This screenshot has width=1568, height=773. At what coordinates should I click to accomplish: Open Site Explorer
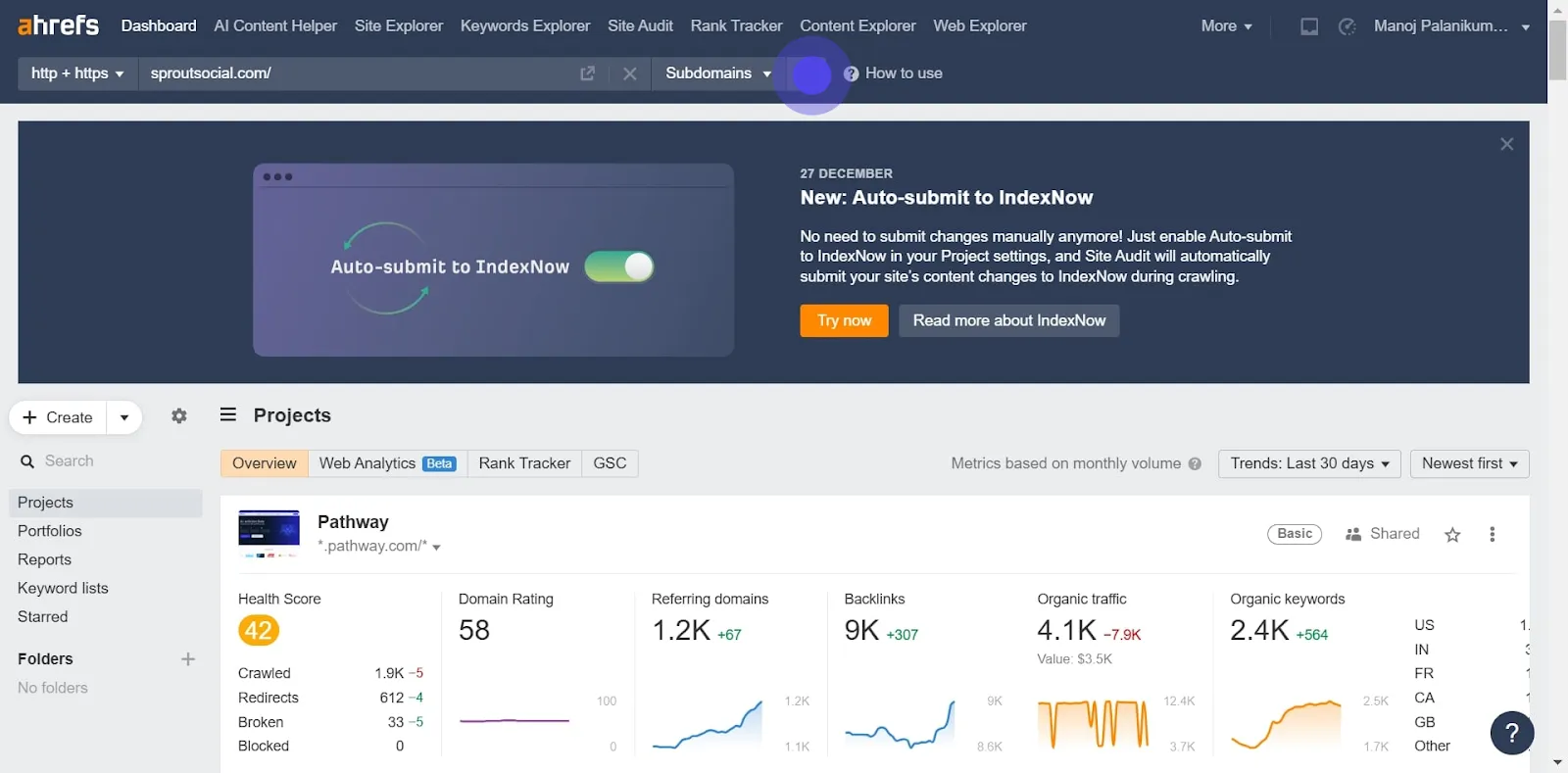pyautogui.click(x=399, y=26)
